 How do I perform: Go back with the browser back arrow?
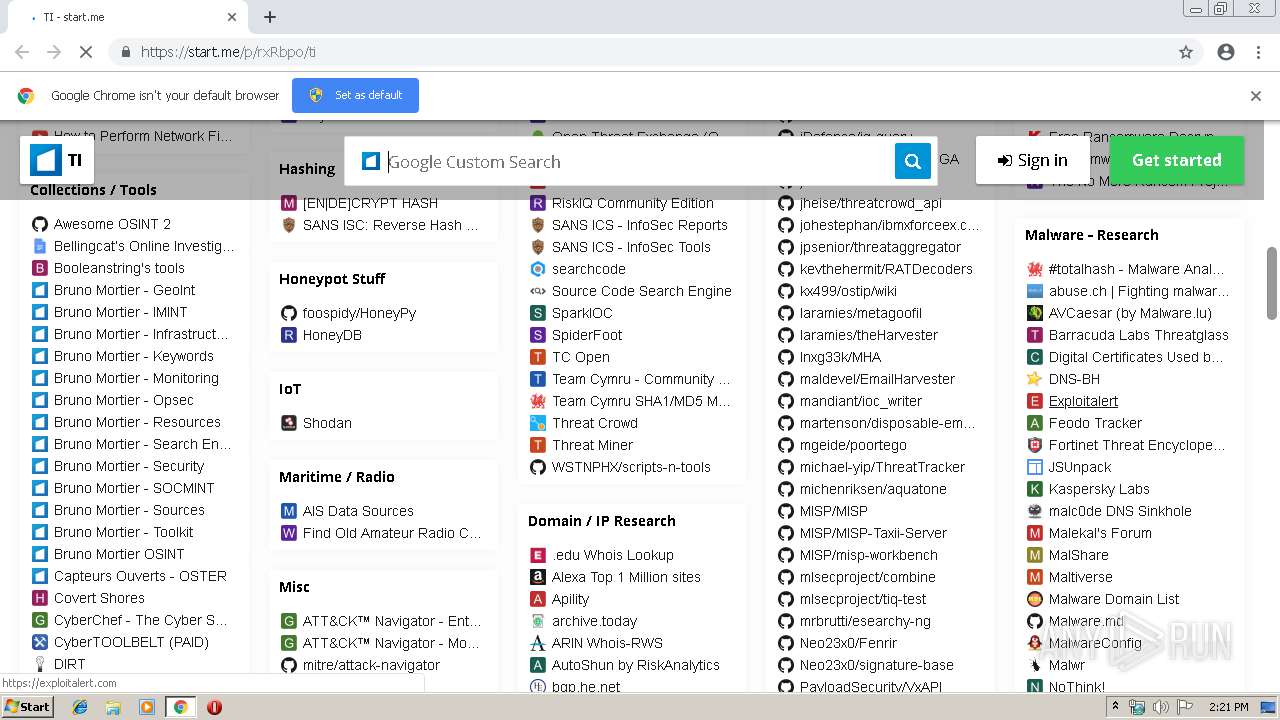tap(22, 52)
